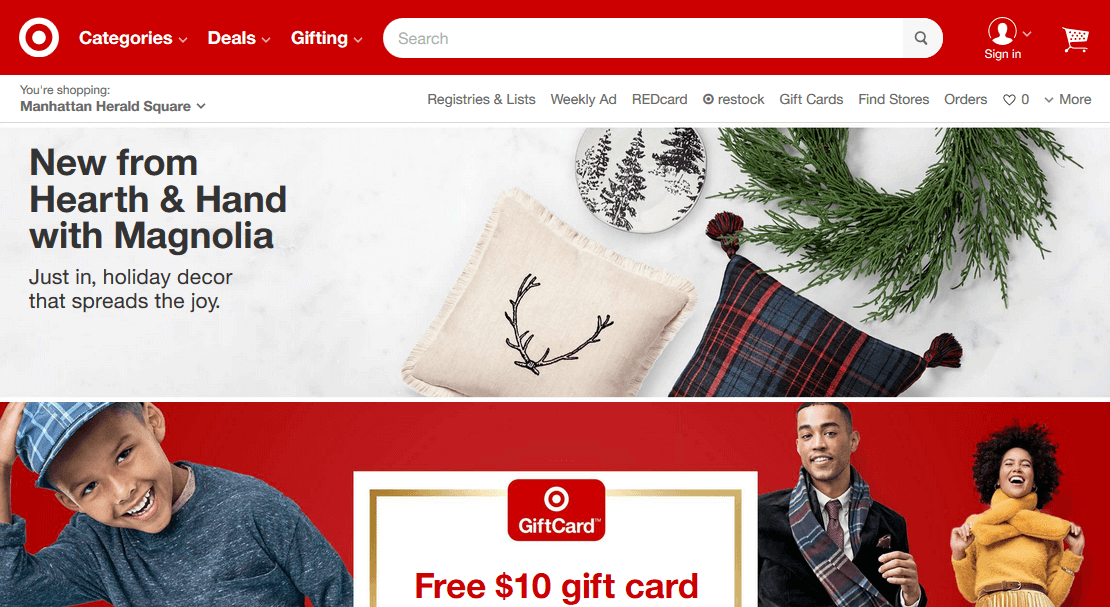Screen dimensions: 1110x607
Task: Click inside the Search input field
Action: point(643,38)
